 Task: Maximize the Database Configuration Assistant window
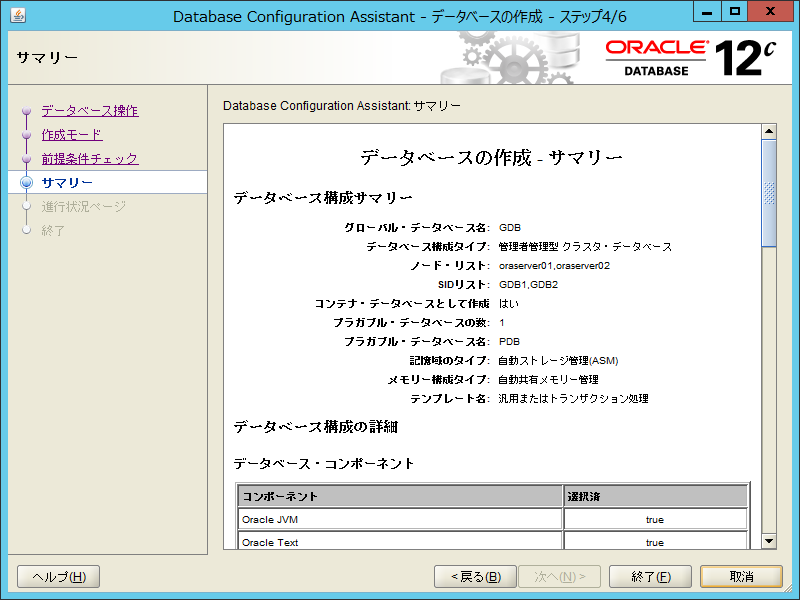point(735,11)
